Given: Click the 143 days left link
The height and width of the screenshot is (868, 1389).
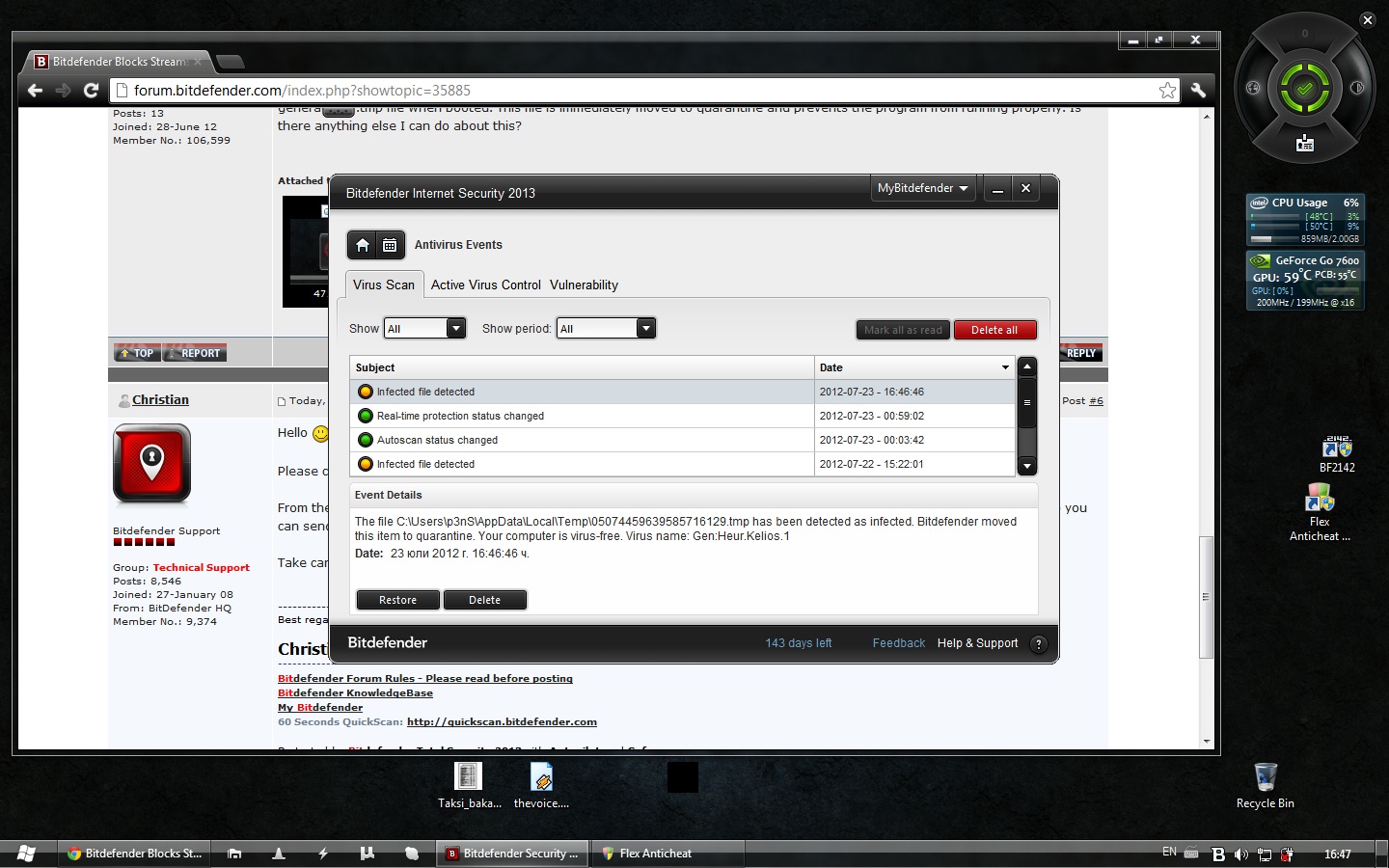Looking at the screenshot, I should [798, 643].
